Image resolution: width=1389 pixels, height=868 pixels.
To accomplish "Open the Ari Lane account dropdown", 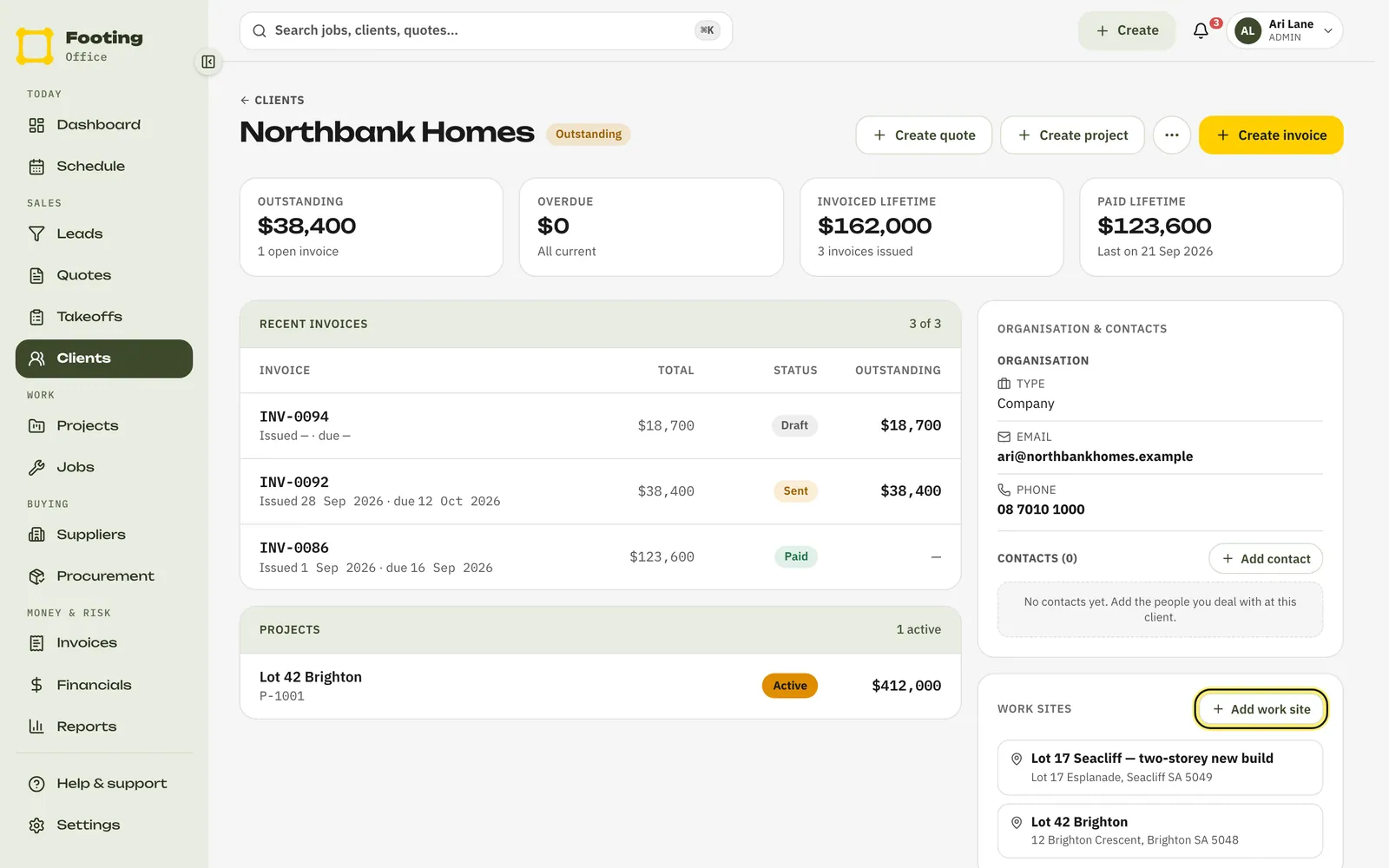I will [x=1285, y=30].
